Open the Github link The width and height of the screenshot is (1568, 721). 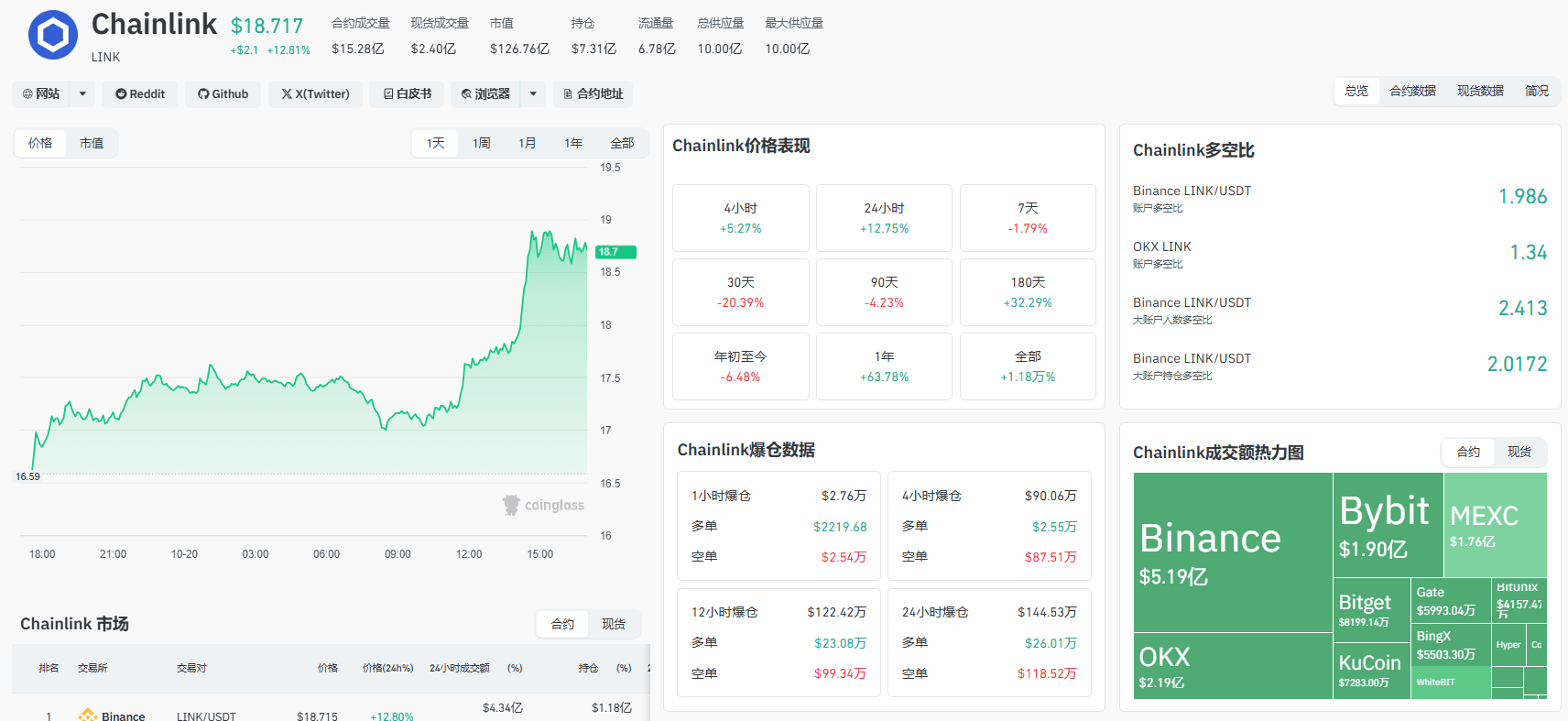coord(223,93)
